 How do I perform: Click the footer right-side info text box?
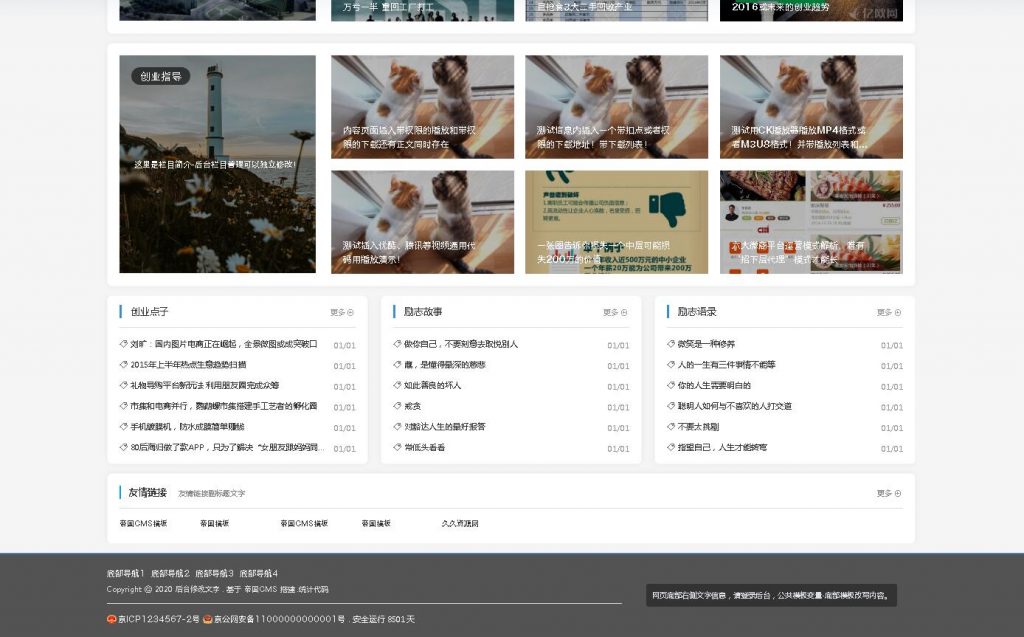tap(771, 595)
